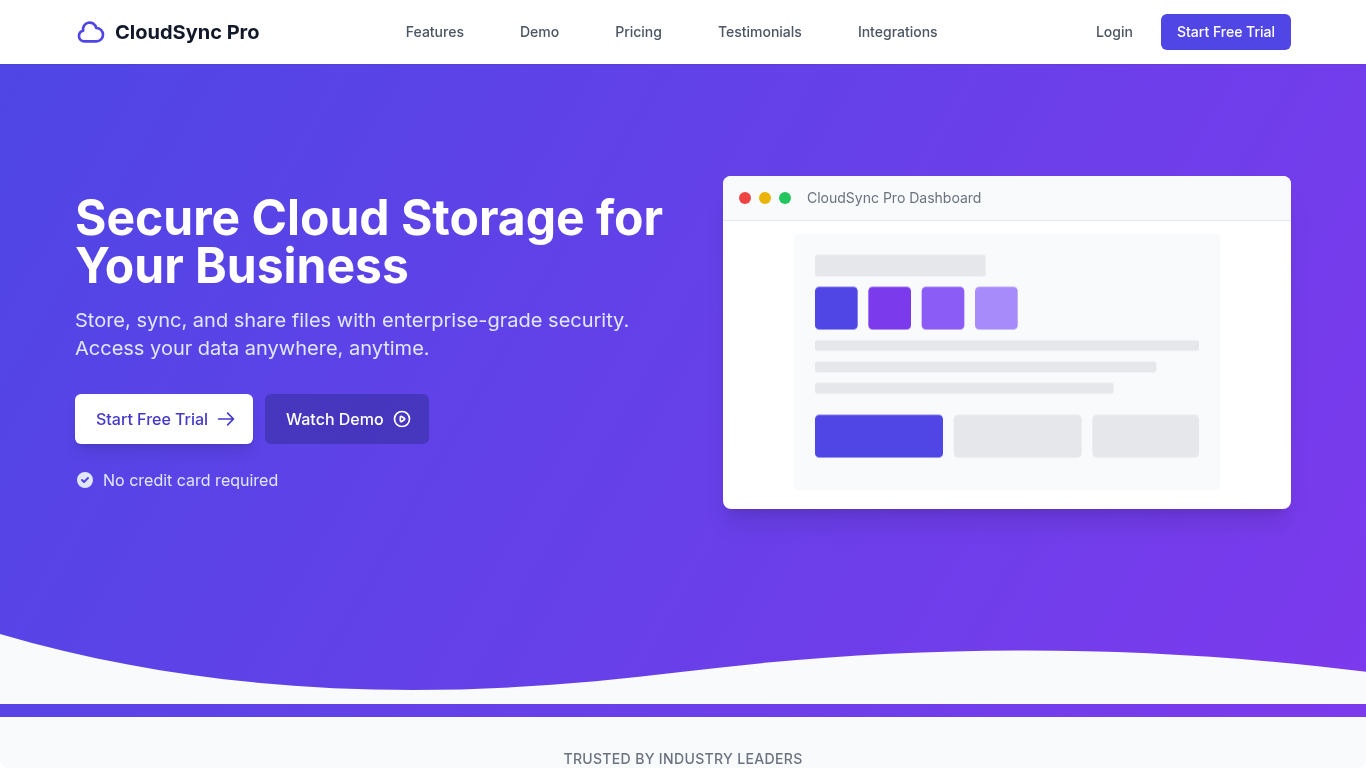Click the CloudSync Pro cloud logo icon
1366x768 pixels.
(x=91, y=32)
